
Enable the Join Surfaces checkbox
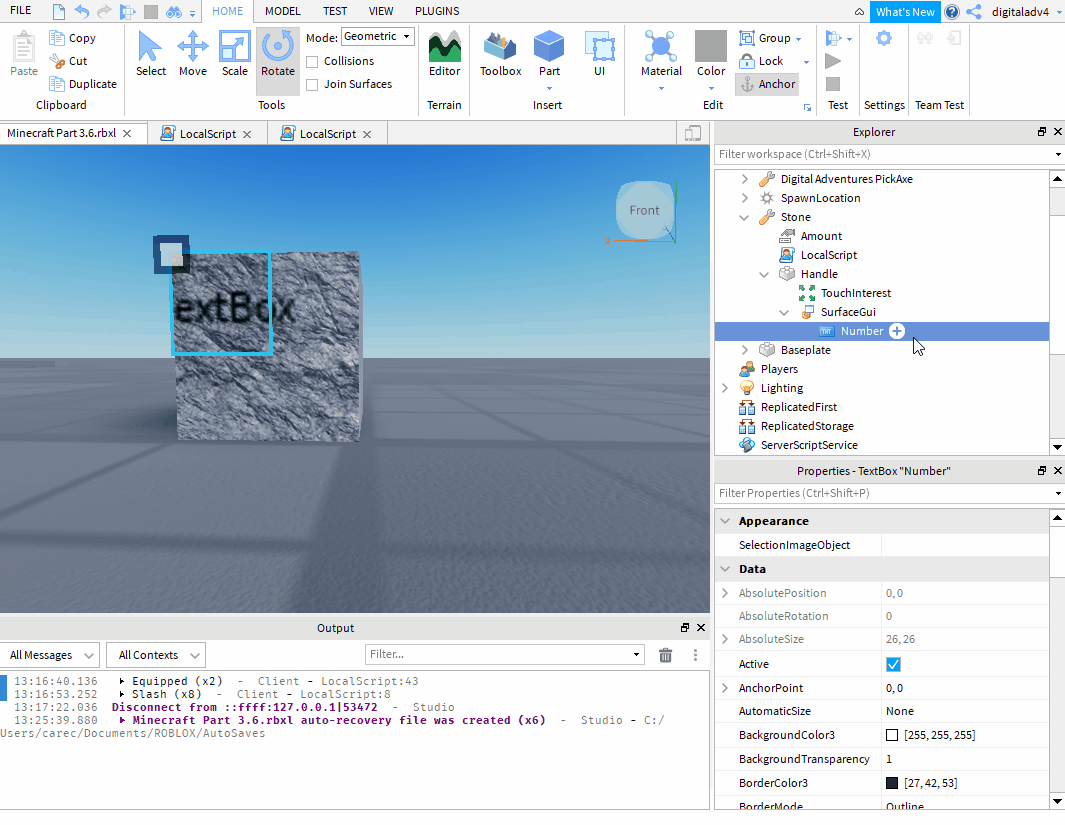pos(312,85)
